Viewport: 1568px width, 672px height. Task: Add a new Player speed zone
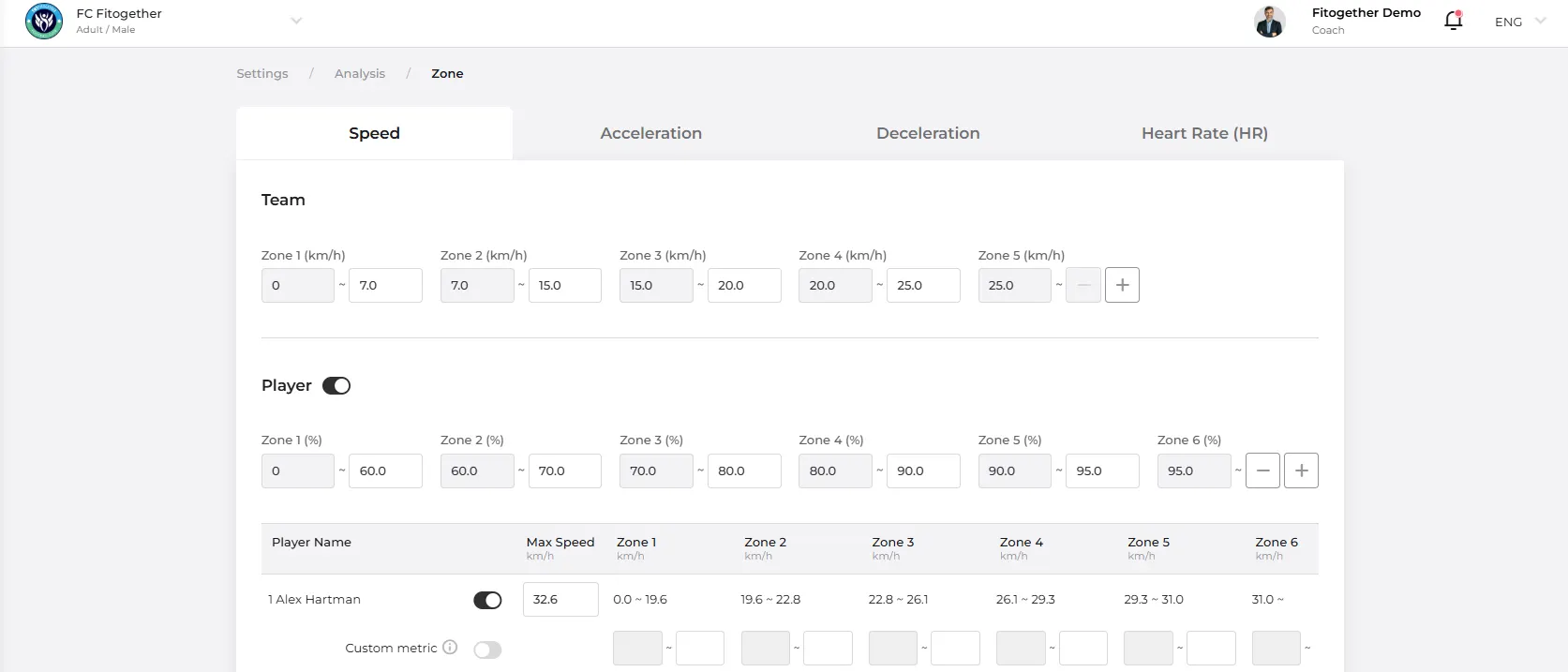pos(1301,470)
